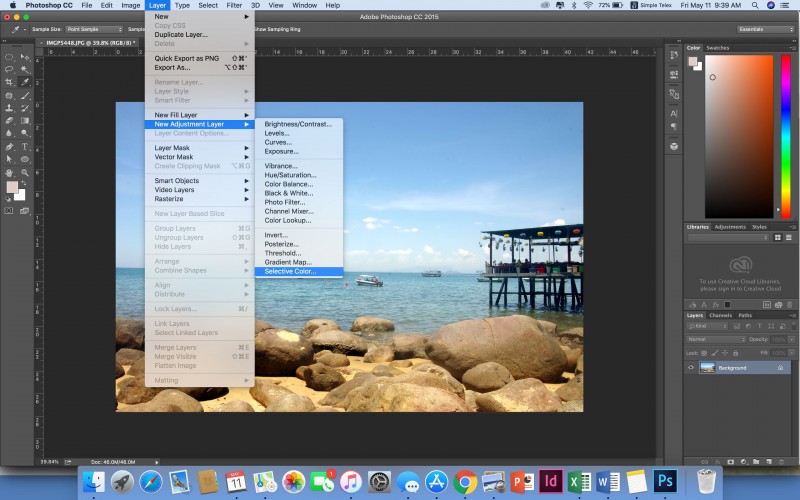The height and width of the screenshot is (500, 800).
Task: Pick the Type tool
Action: (25, 146)
